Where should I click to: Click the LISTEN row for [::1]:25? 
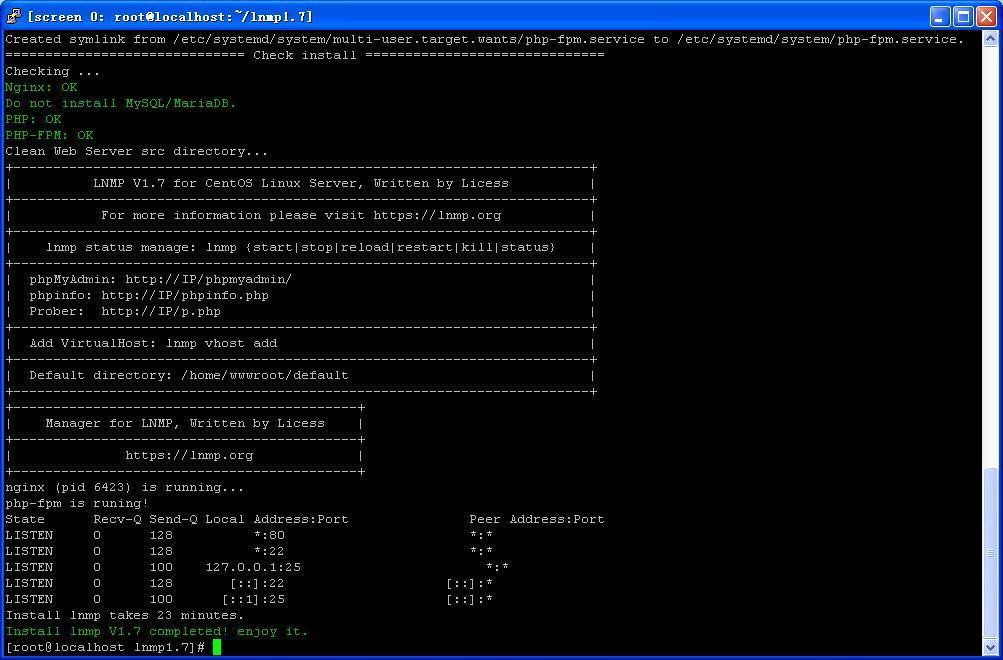[x=249, y=599]
